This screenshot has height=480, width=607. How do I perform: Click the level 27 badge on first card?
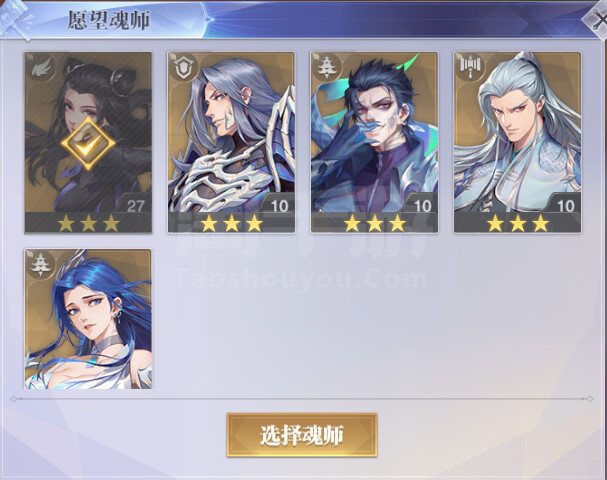(135, 206)
